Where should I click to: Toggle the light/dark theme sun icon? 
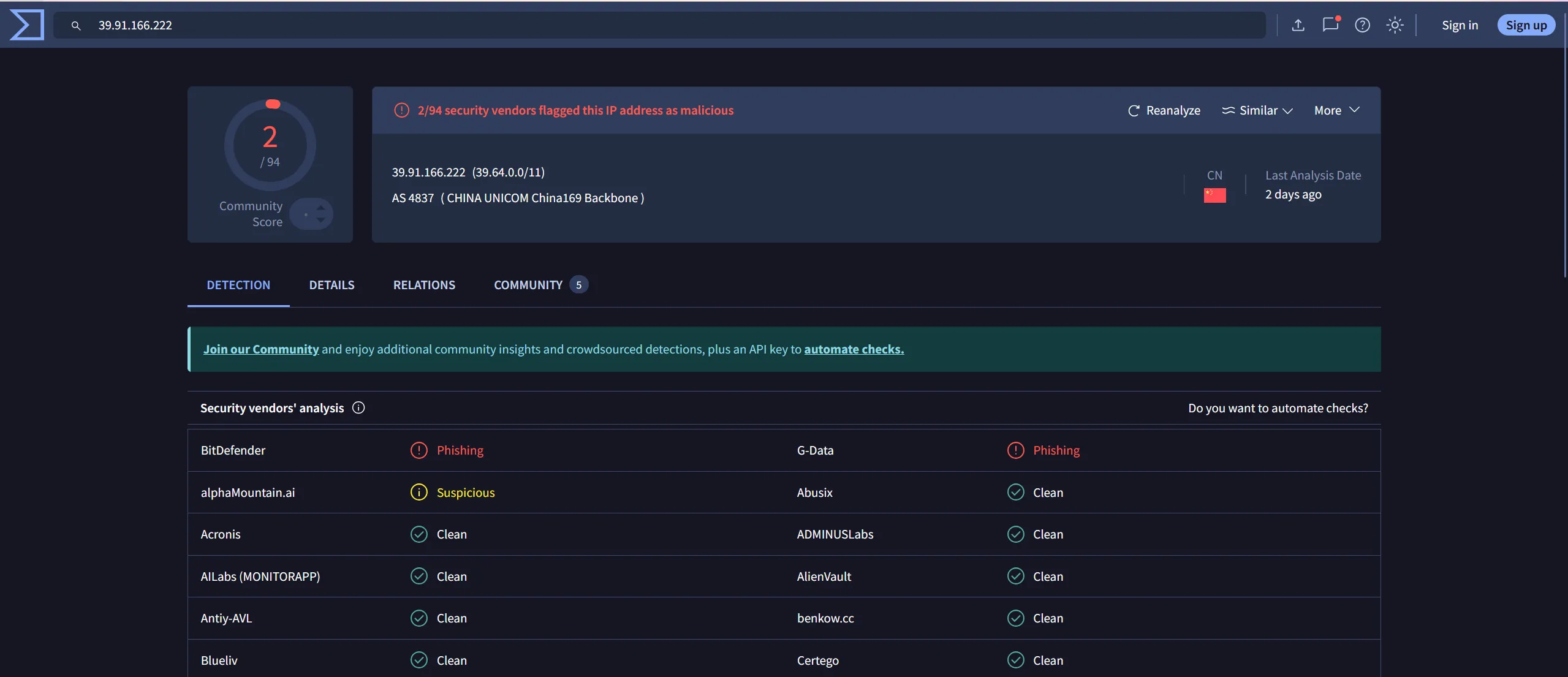pos(1395,25)
